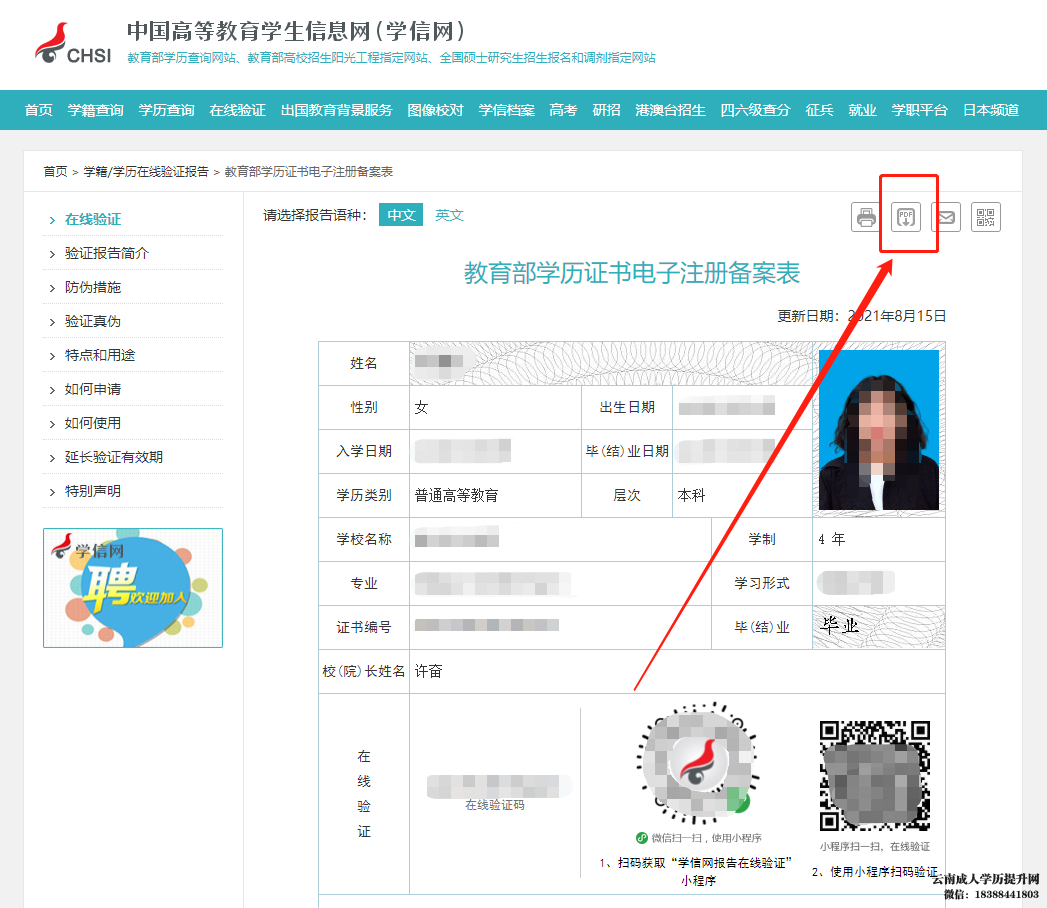Click the QR code icon in the toolbar
The image size is (1047, 908).
point(986,216)
